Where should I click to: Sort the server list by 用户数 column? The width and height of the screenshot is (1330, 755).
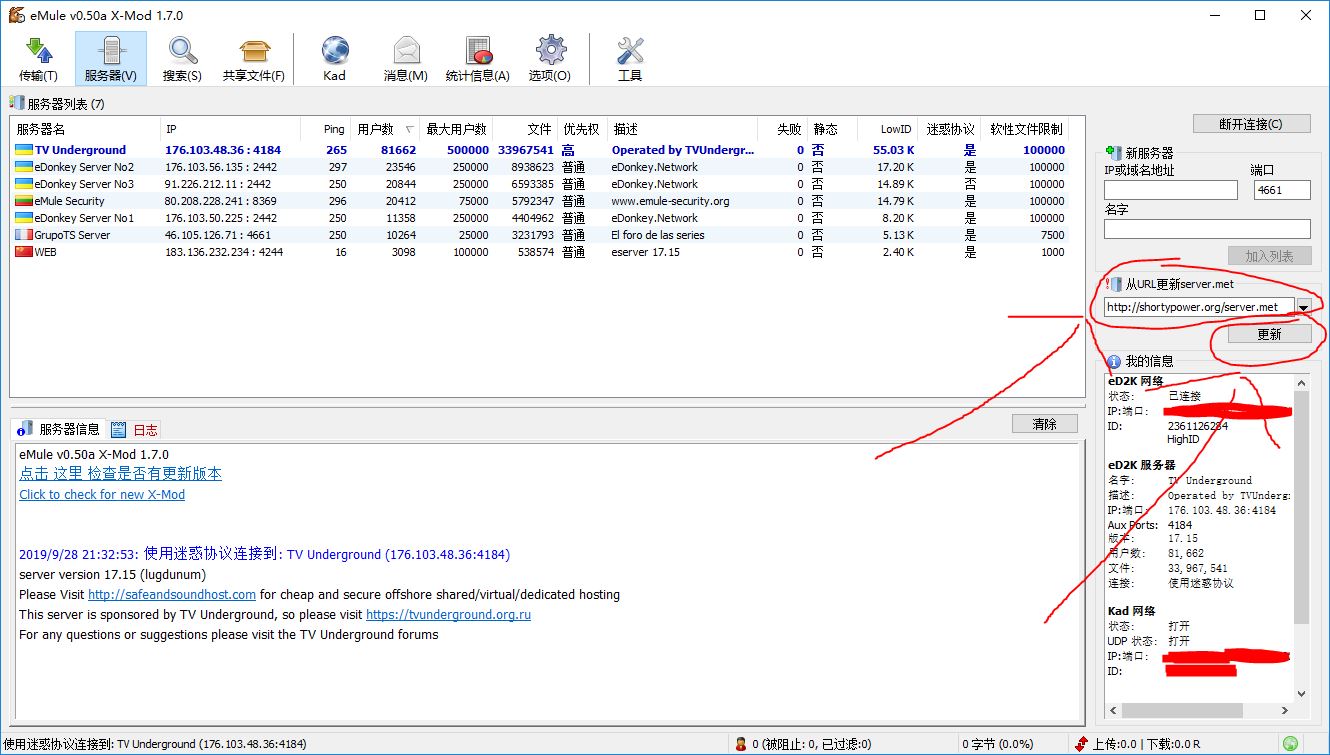click(x=386, y=129)
